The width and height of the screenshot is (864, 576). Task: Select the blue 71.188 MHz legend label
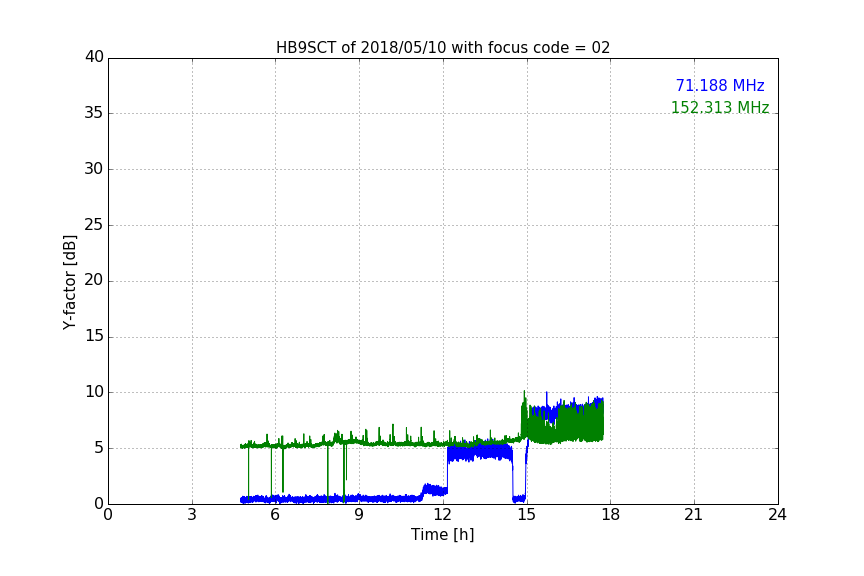pyautogui.click(x=720, y=85)
